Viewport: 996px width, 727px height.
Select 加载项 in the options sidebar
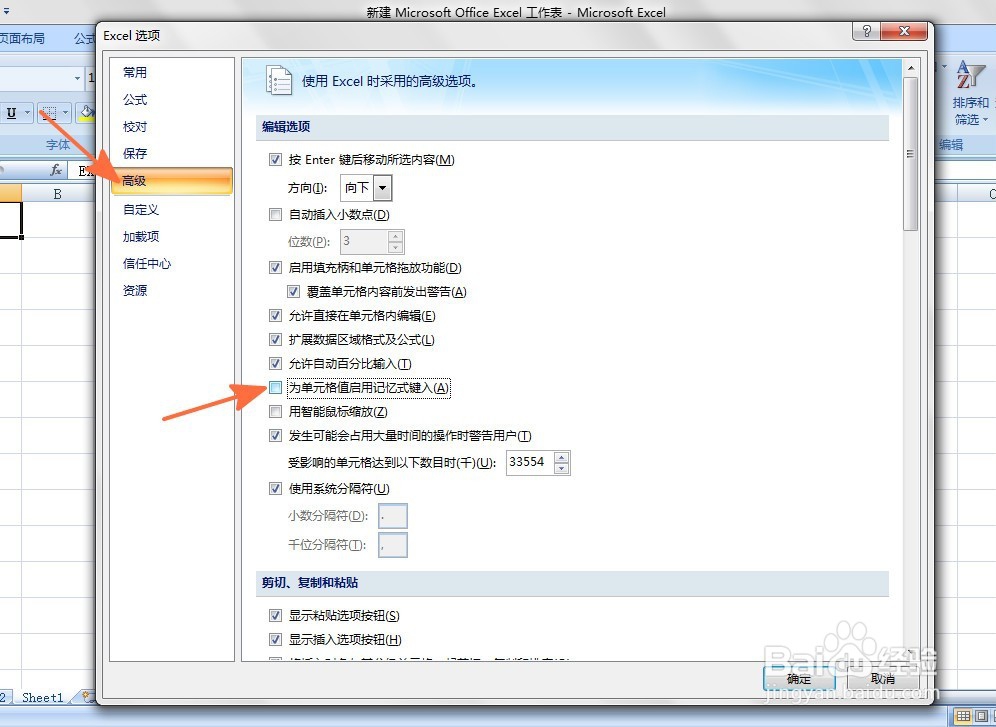(172, 237)
